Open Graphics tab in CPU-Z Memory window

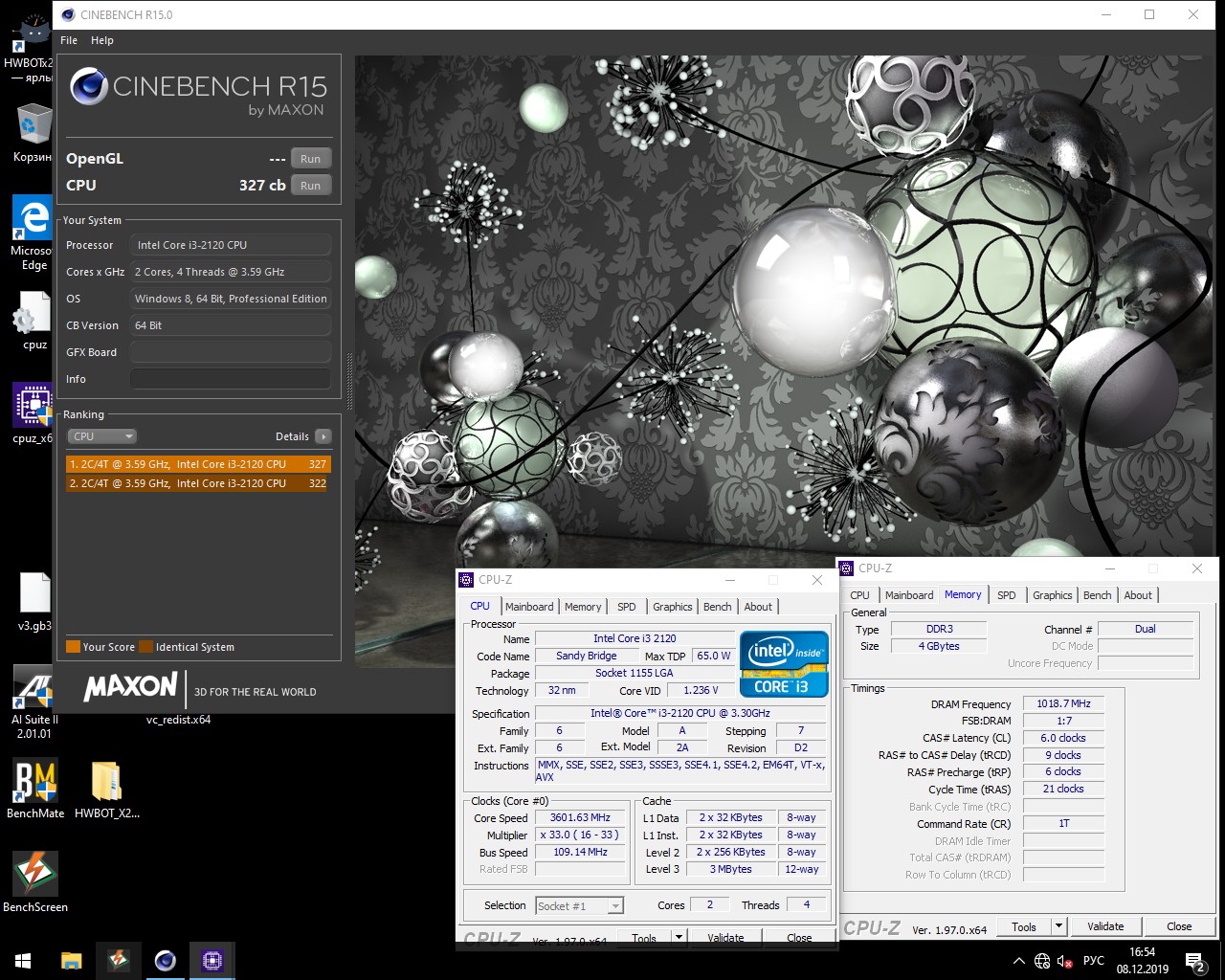coord(1053,595)
